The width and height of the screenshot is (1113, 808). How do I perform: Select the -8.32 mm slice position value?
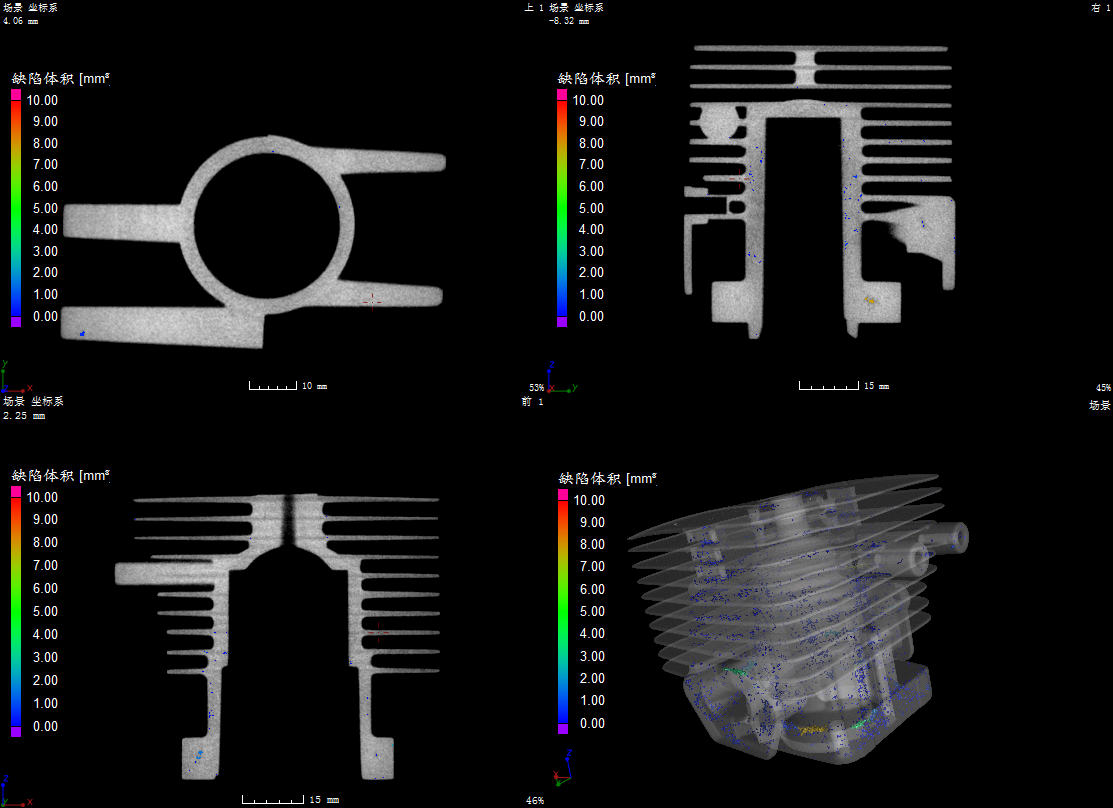pyautogui.click(x=567, y=19)
